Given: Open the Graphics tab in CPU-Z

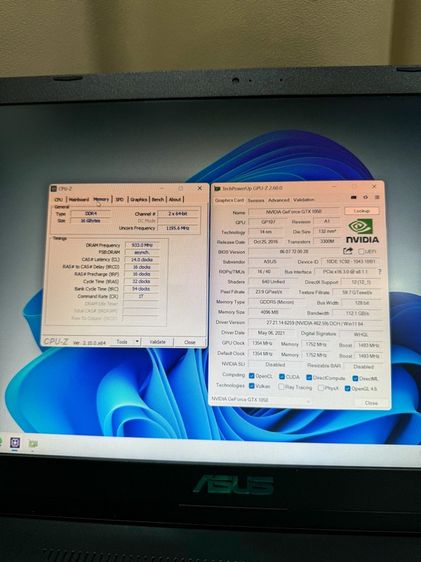Looking at the screenshot, I should click(139, 200).
